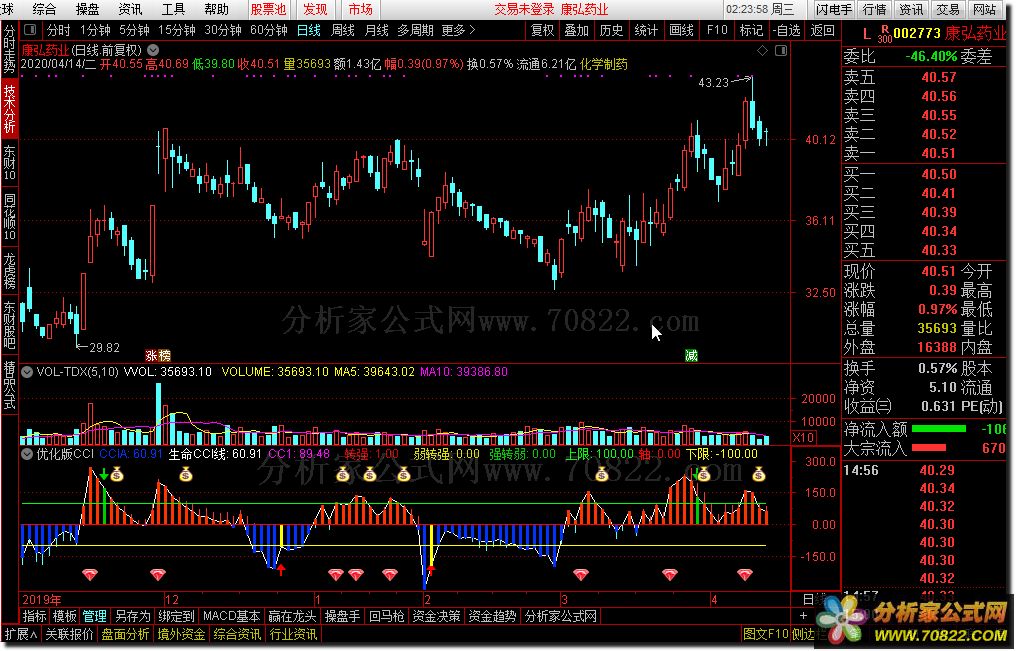
Task: Open the 关联报价 tab
Action: click(x=69, y=634)
